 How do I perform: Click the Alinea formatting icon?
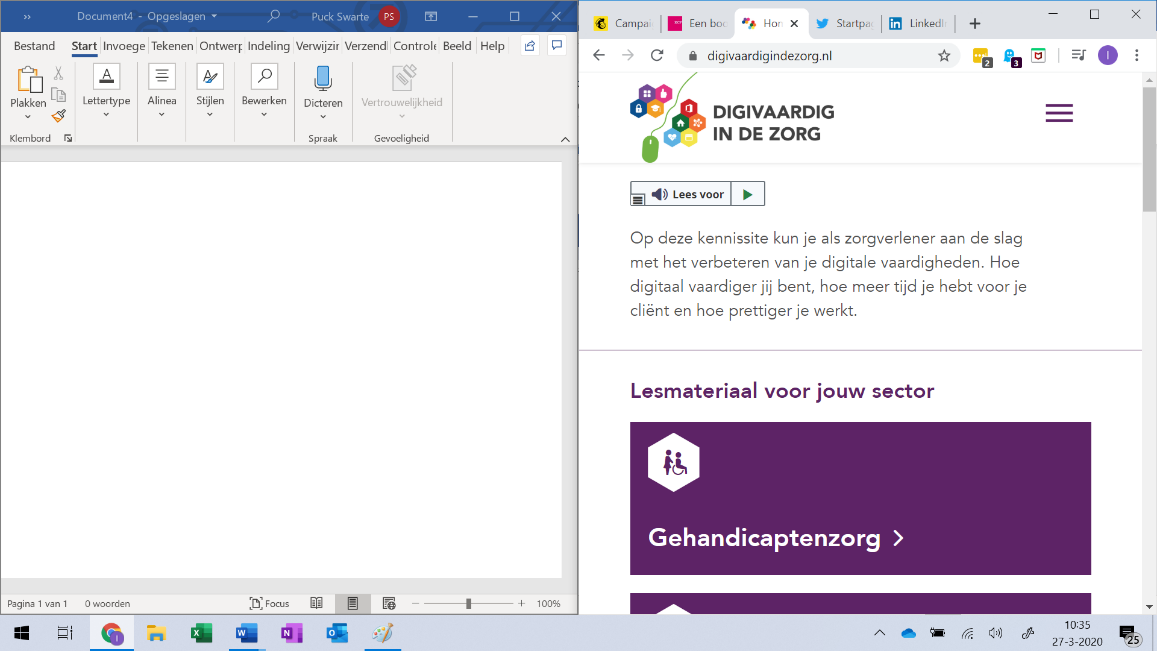[161, 75]
